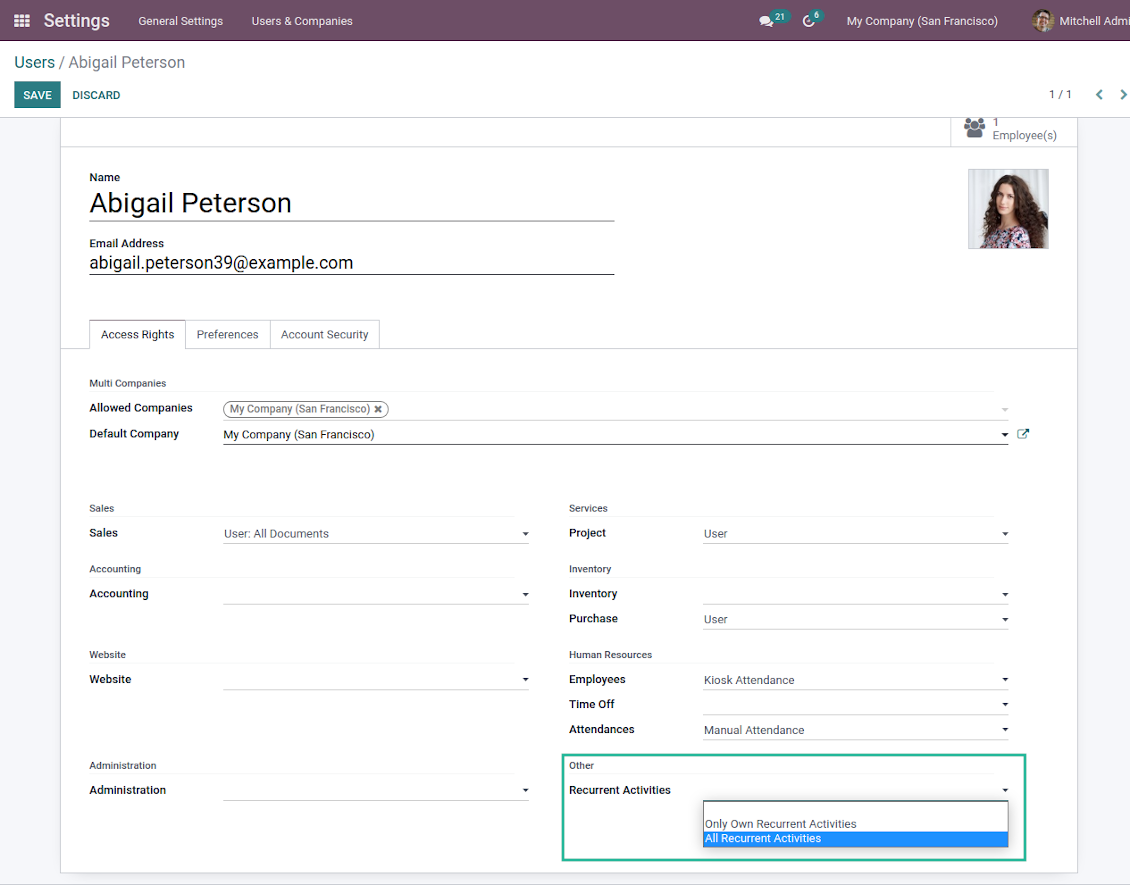The image size is (1130, 885).
Task: Expand the Project access dropdown
Action: tap(855, 534)
